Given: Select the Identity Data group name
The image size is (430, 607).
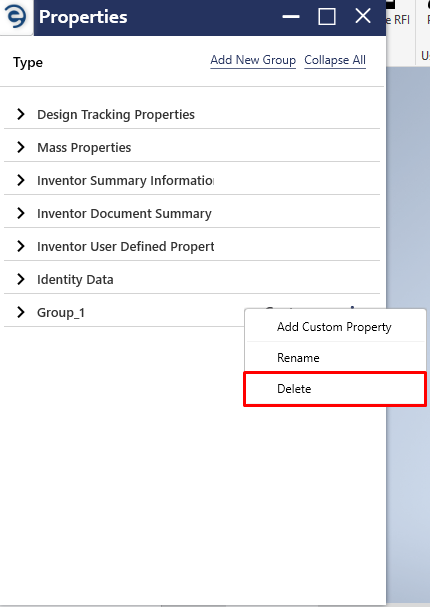Looking at the screenshot, I should click(x=75, y=279).
